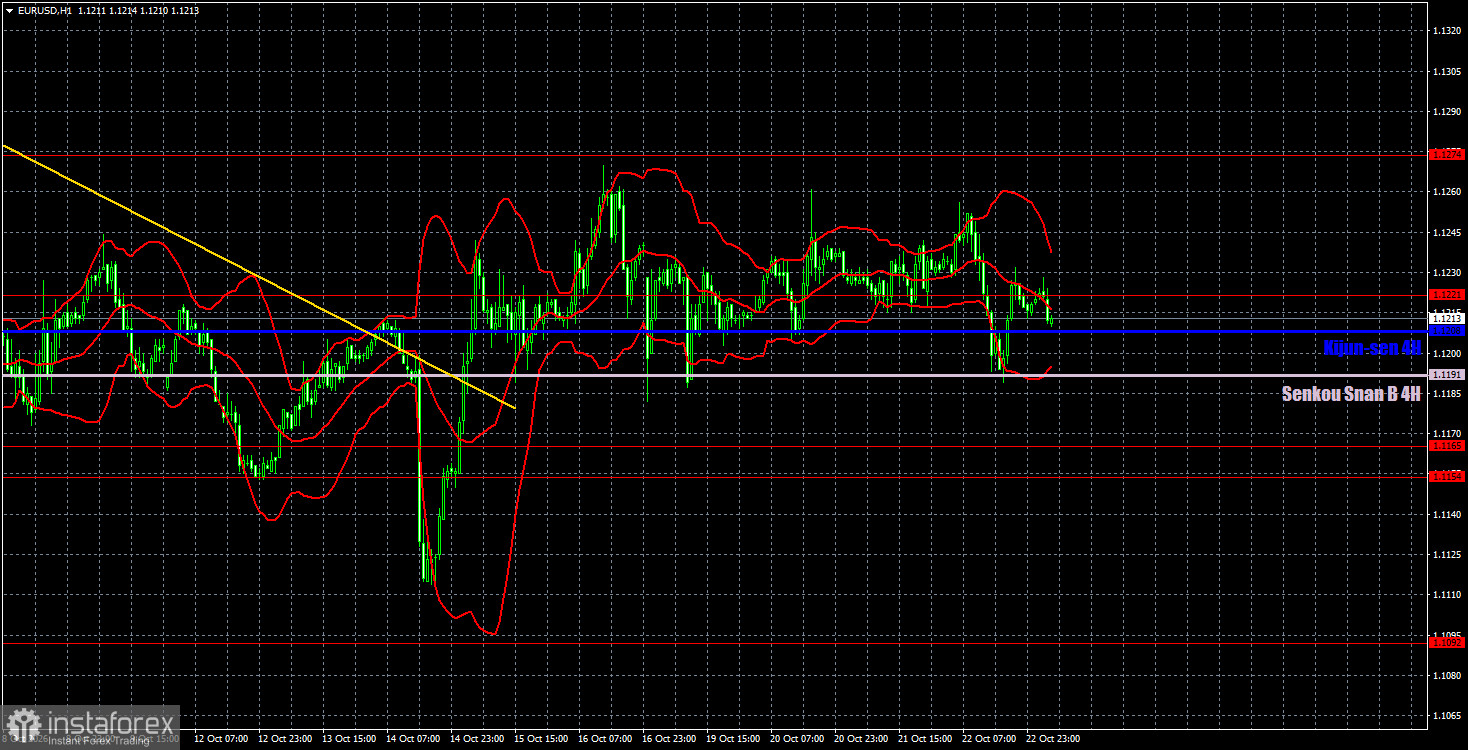
Task: Click the 1.1140 price scale value
Action: 1447,514
